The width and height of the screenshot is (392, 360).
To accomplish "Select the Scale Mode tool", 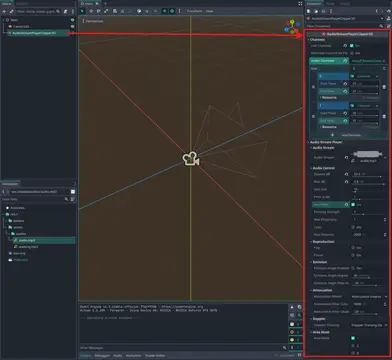I will tap(106, 11).
